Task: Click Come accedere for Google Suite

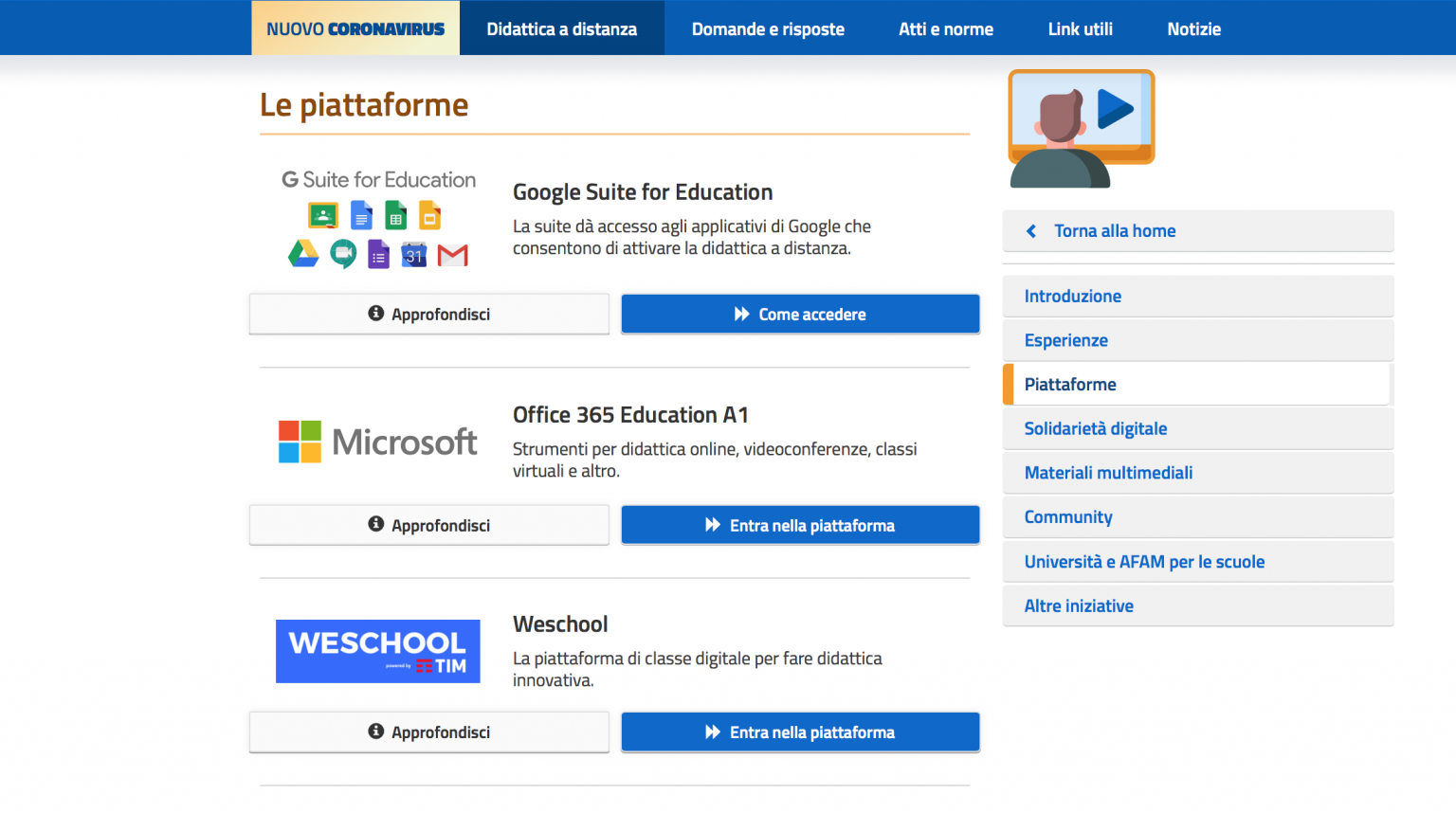Action: tap(800, 314)
